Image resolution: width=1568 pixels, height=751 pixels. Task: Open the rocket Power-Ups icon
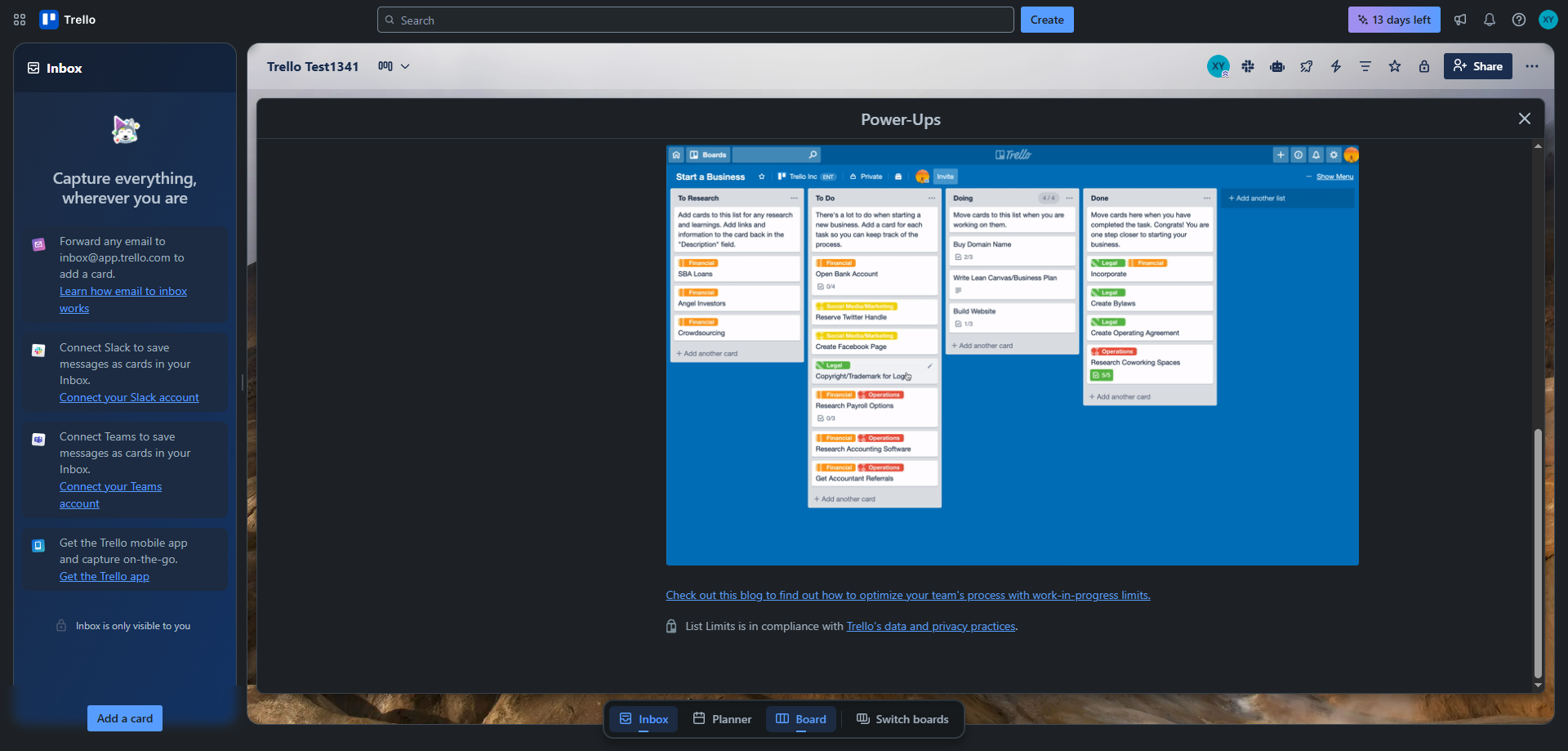[1307, 66]
